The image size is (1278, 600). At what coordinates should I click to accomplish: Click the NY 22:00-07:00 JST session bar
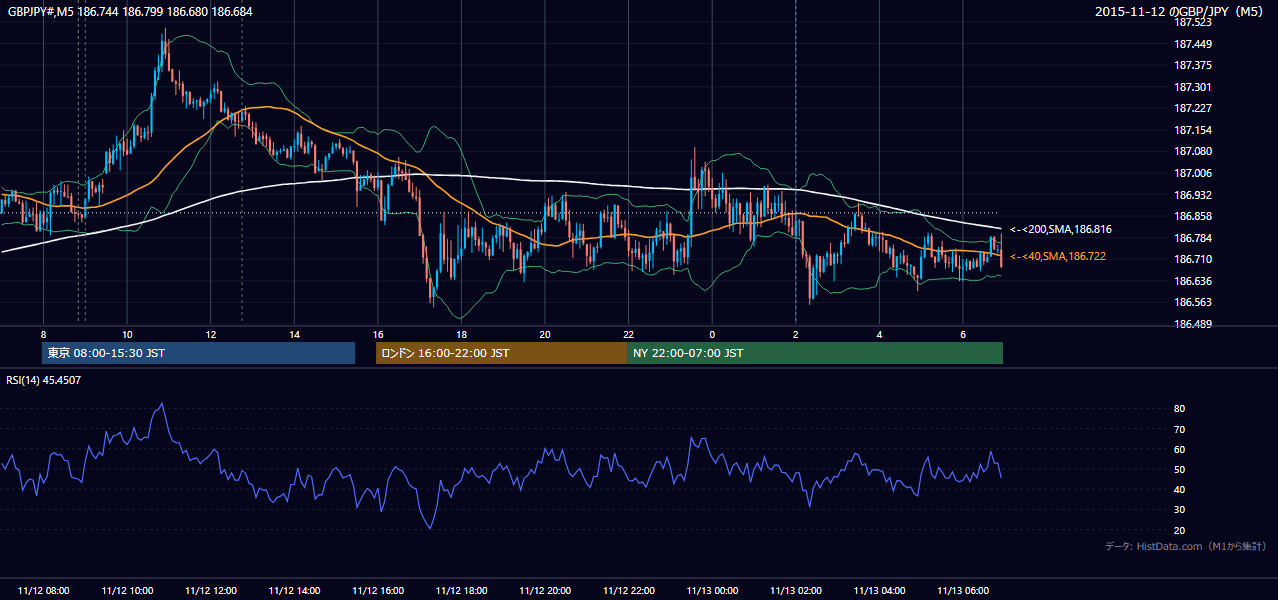click(x=815, y=353)
